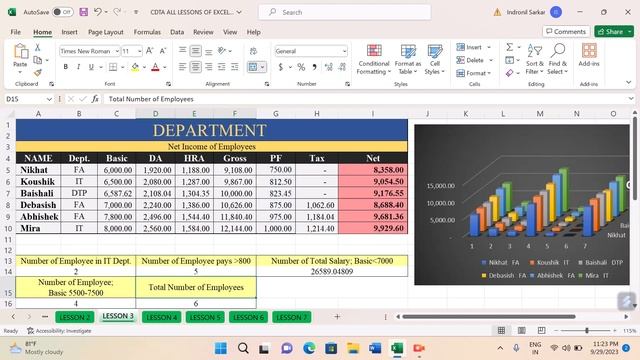This screenshot has height=360, width=640.
Task: Cut selection with scissors icon
Action: point(38,47)
